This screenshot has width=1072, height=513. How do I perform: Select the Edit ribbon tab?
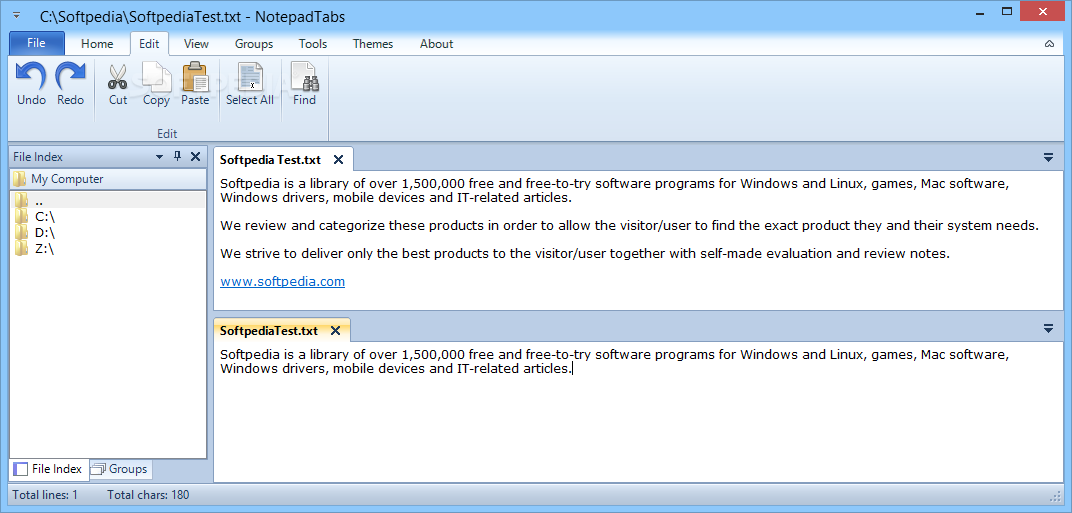(x=149, y=44)
